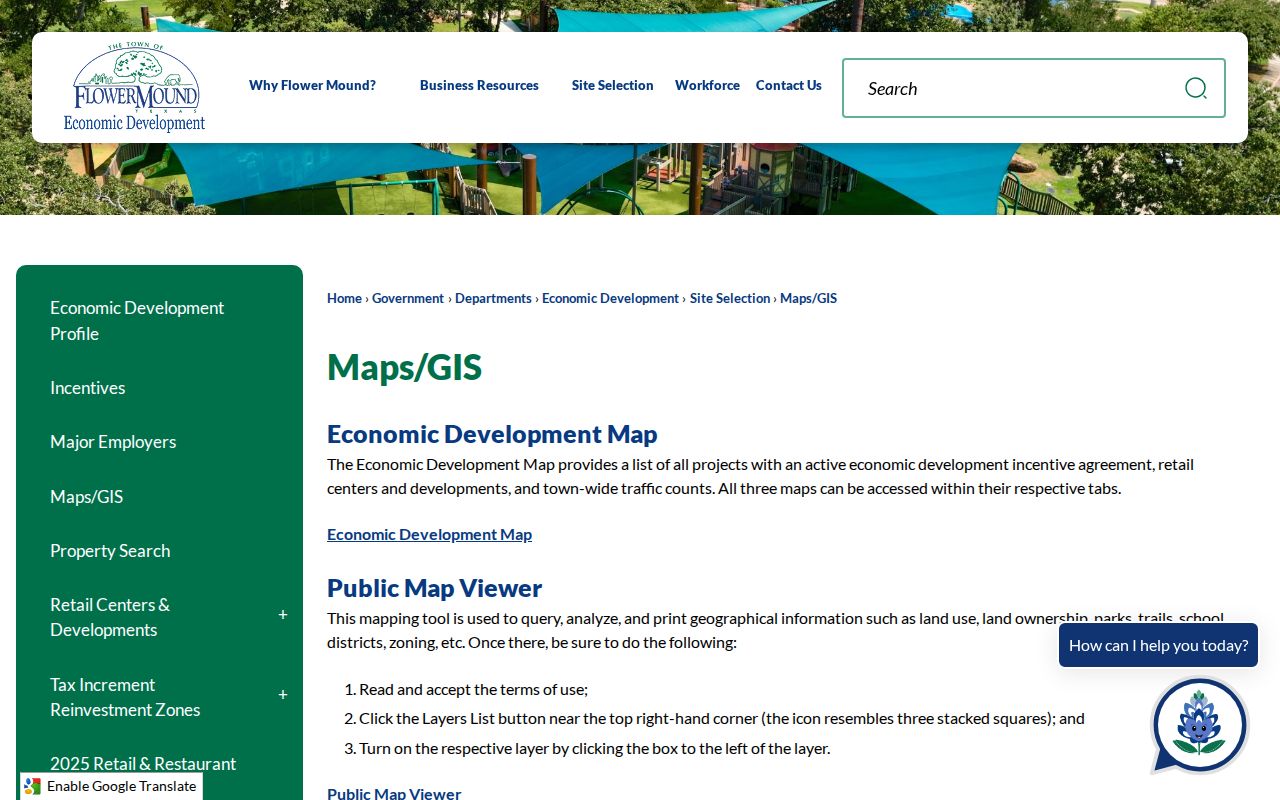Click the Economic Development Map heading
Viewport: 1280px width, 800px height.
click(x=492, y=434)
